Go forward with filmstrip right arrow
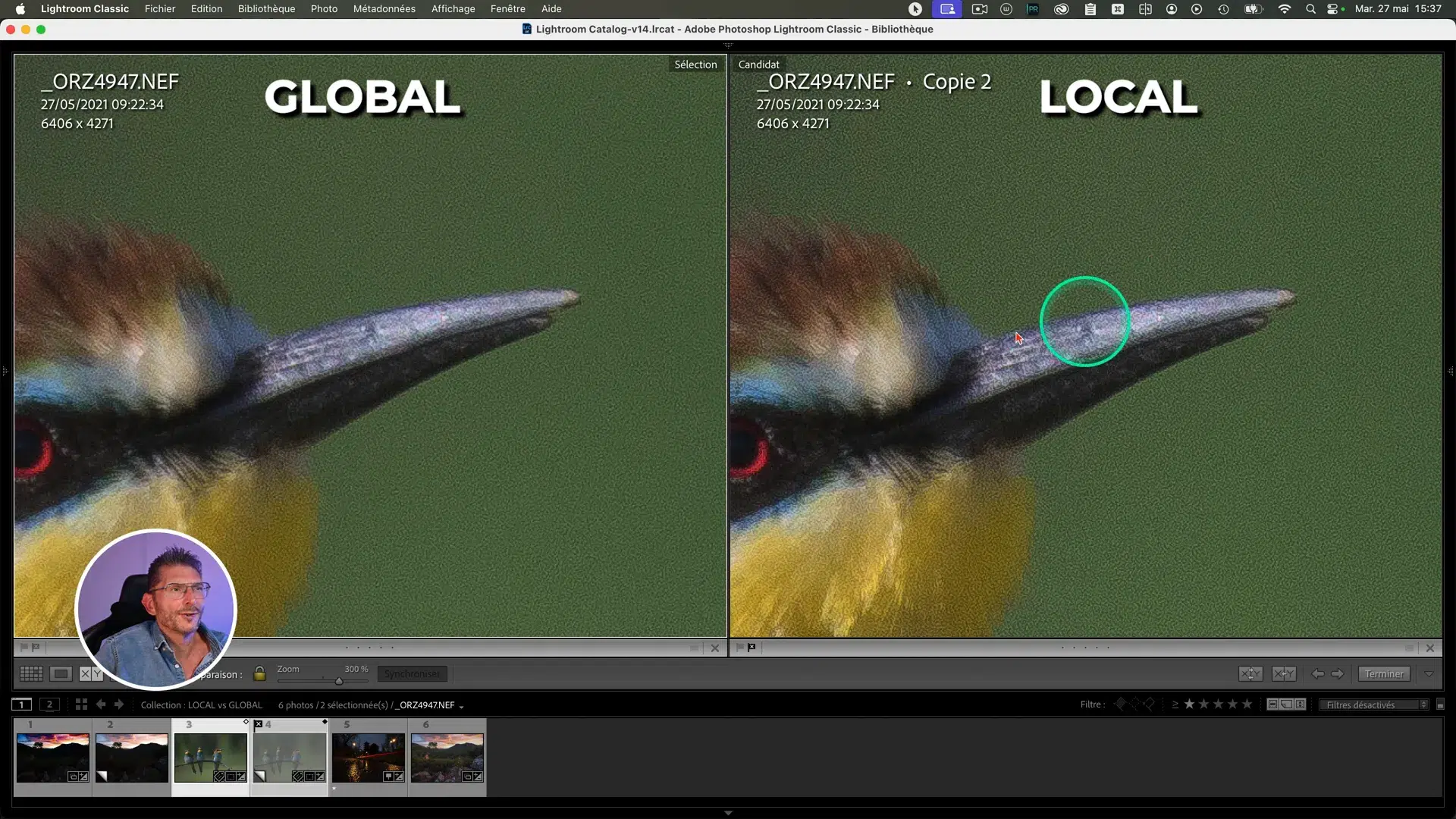 tap(118, 704)
